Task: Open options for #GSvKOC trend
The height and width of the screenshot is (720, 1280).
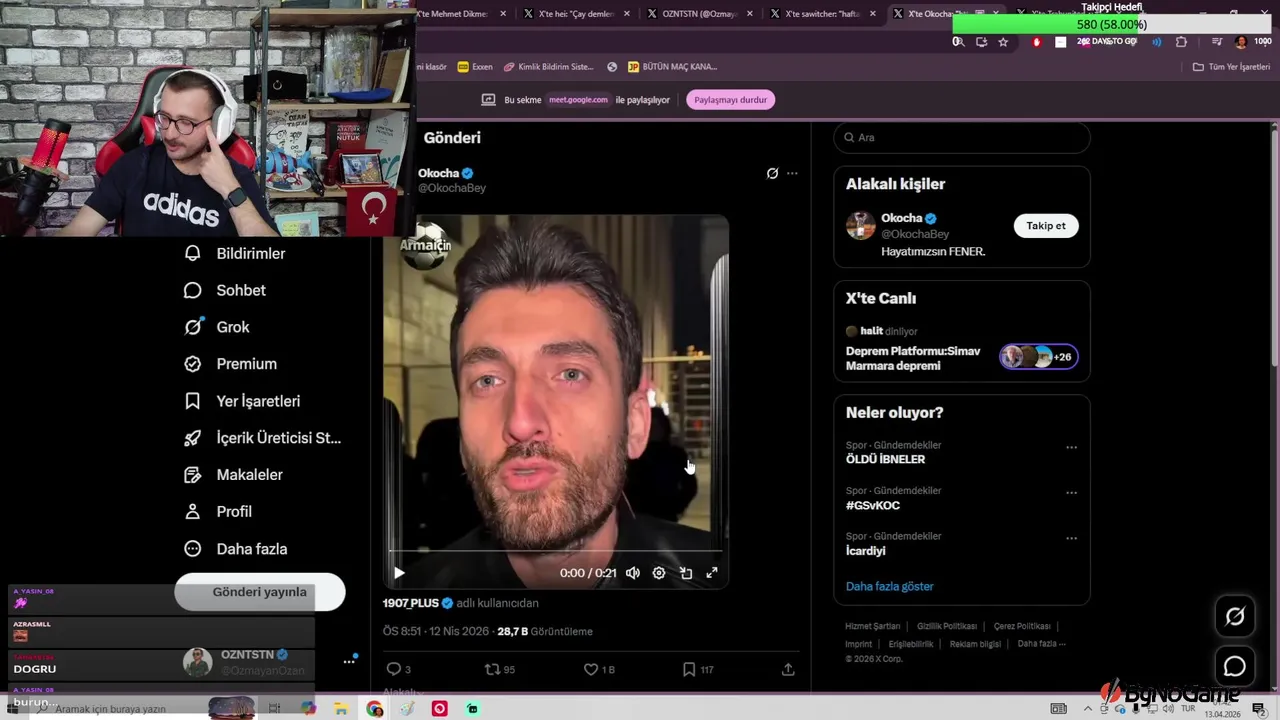Action: (1071, 493)
